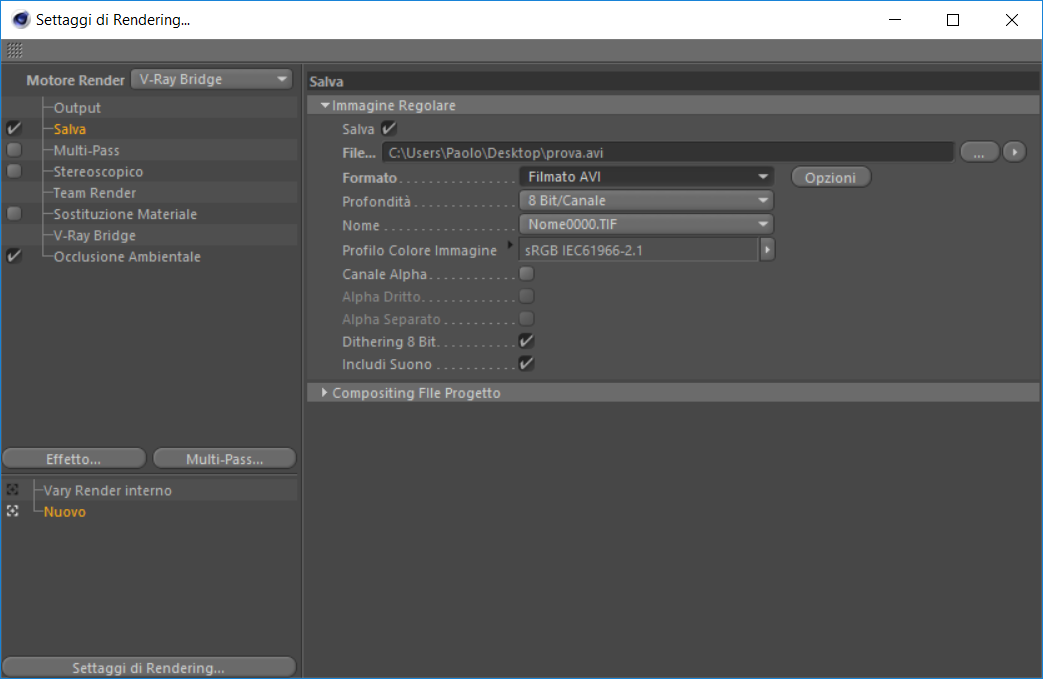Select the Multi-Pass settings entry
Viewport: 1043px width, 679px height.
point(86,150)
